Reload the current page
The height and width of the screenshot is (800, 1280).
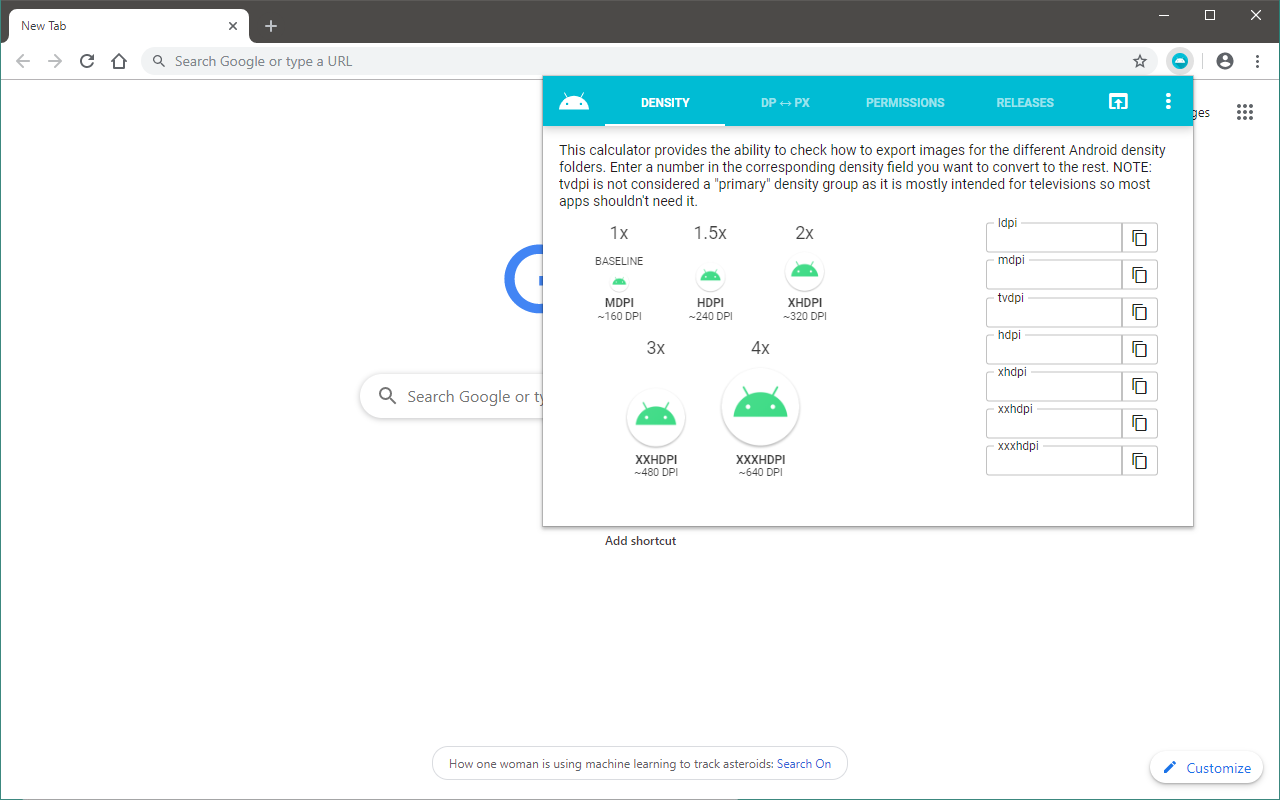(87, 61)
